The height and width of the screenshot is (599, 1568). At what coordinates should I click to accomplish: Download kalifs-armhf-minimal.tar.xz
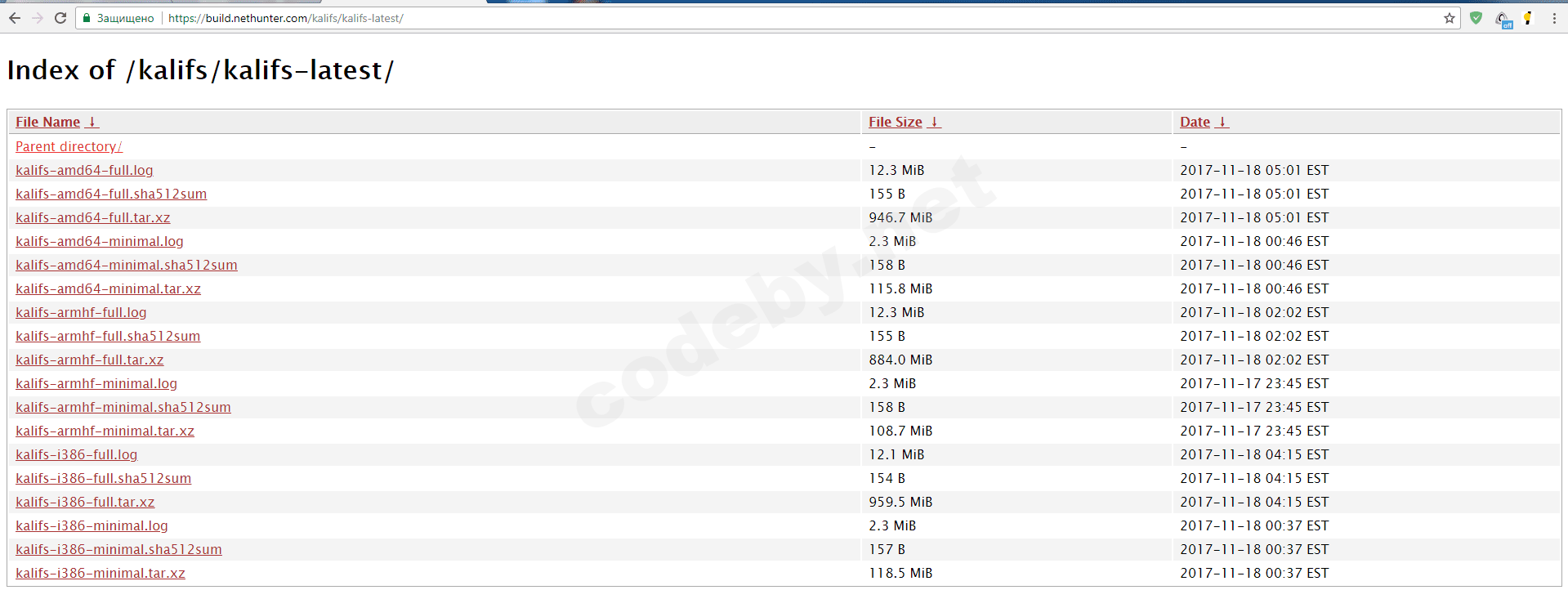(x=105, y=431)
